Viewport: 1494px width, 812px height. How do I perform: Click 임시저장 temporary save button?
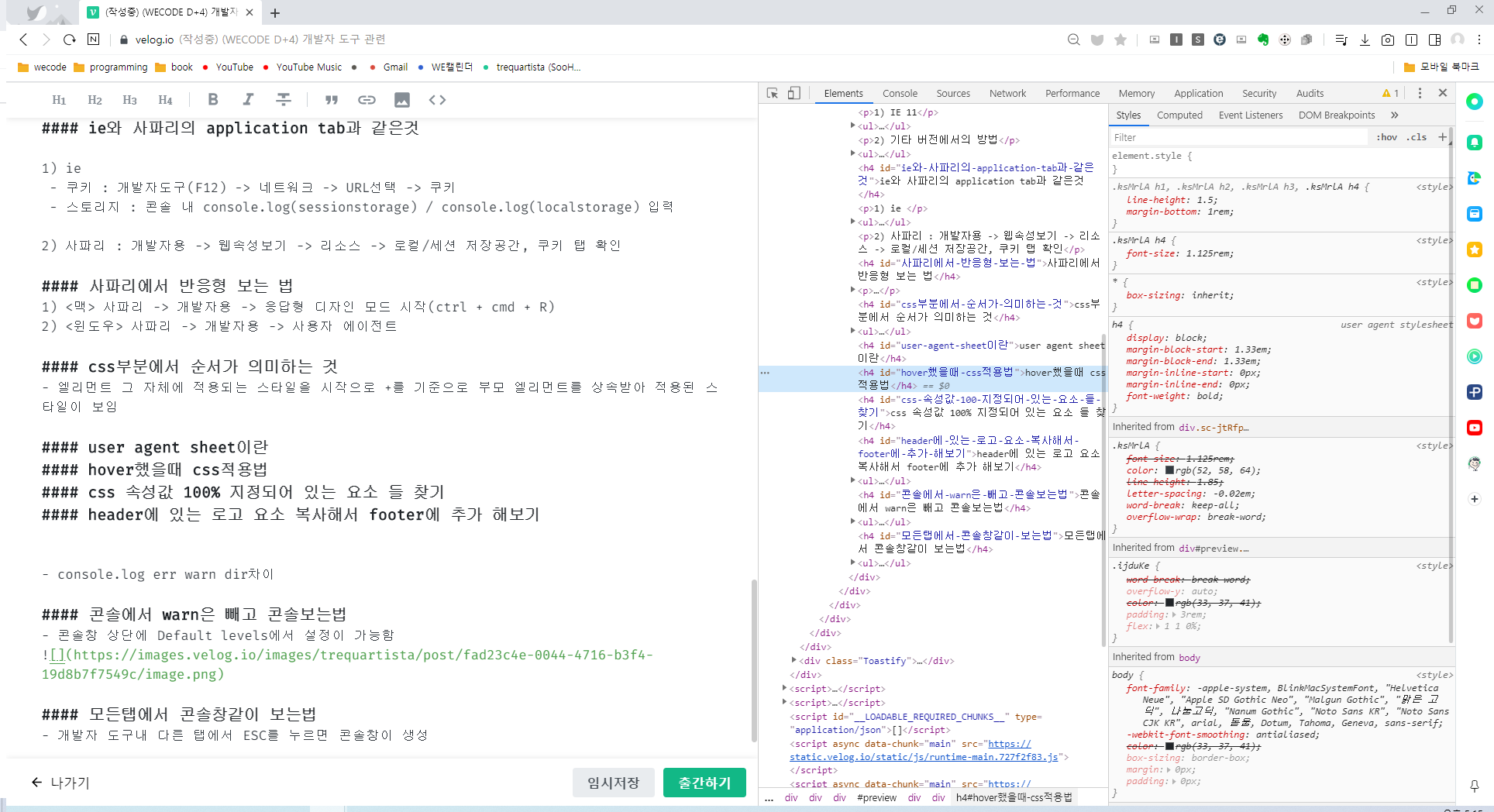point(613,783)
